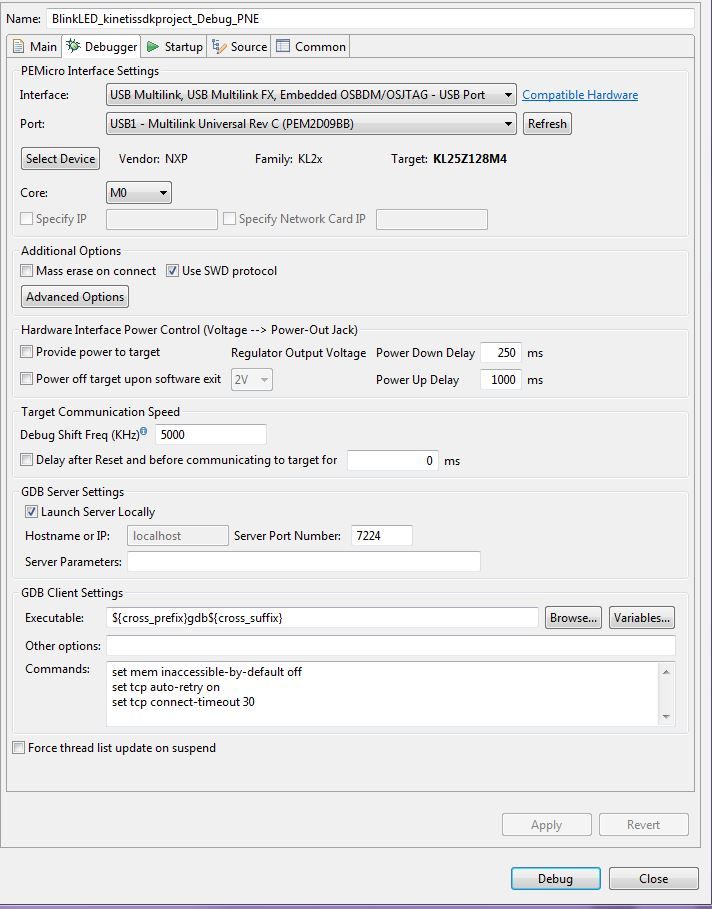712x909 pixels.
Task: Click the Apply button
Action: (547, 825)
